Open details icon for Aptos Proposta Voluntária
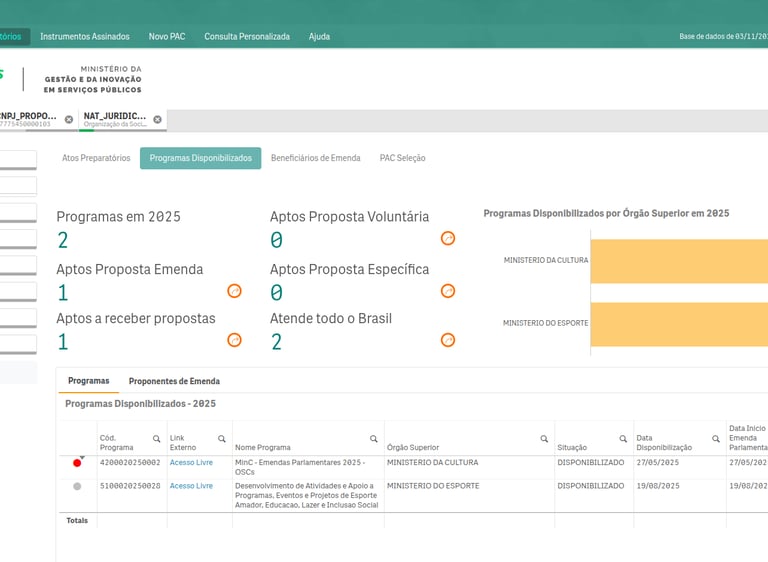768x562 pixels. click(x=448, y=238)
